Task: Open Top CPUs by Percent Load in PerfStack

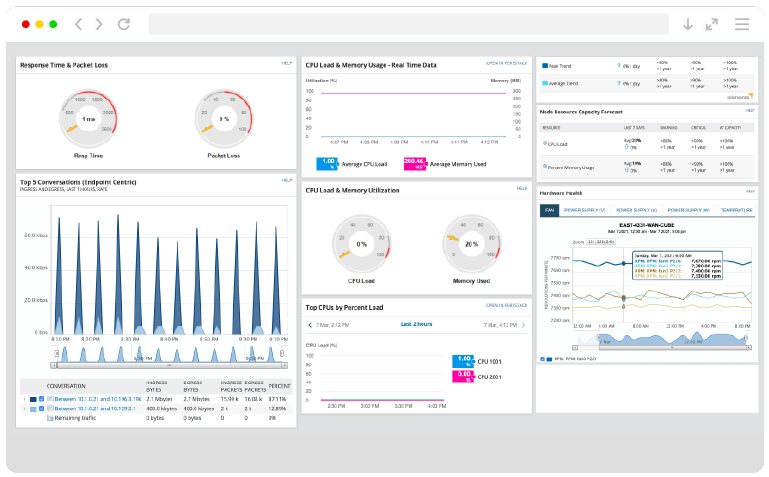Action: coord(507,305)
